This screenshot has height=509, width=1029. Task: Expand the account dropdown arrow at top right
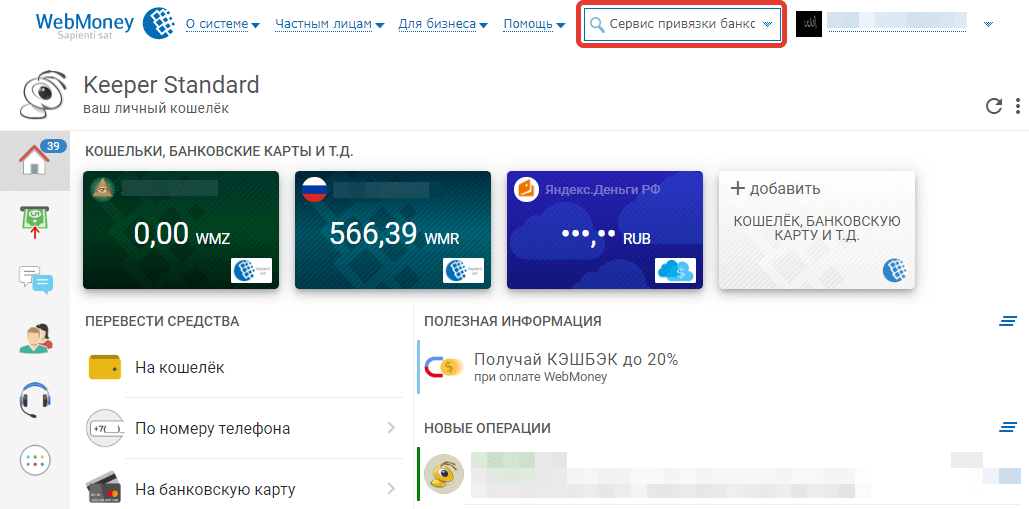click(x=988, y=24)
